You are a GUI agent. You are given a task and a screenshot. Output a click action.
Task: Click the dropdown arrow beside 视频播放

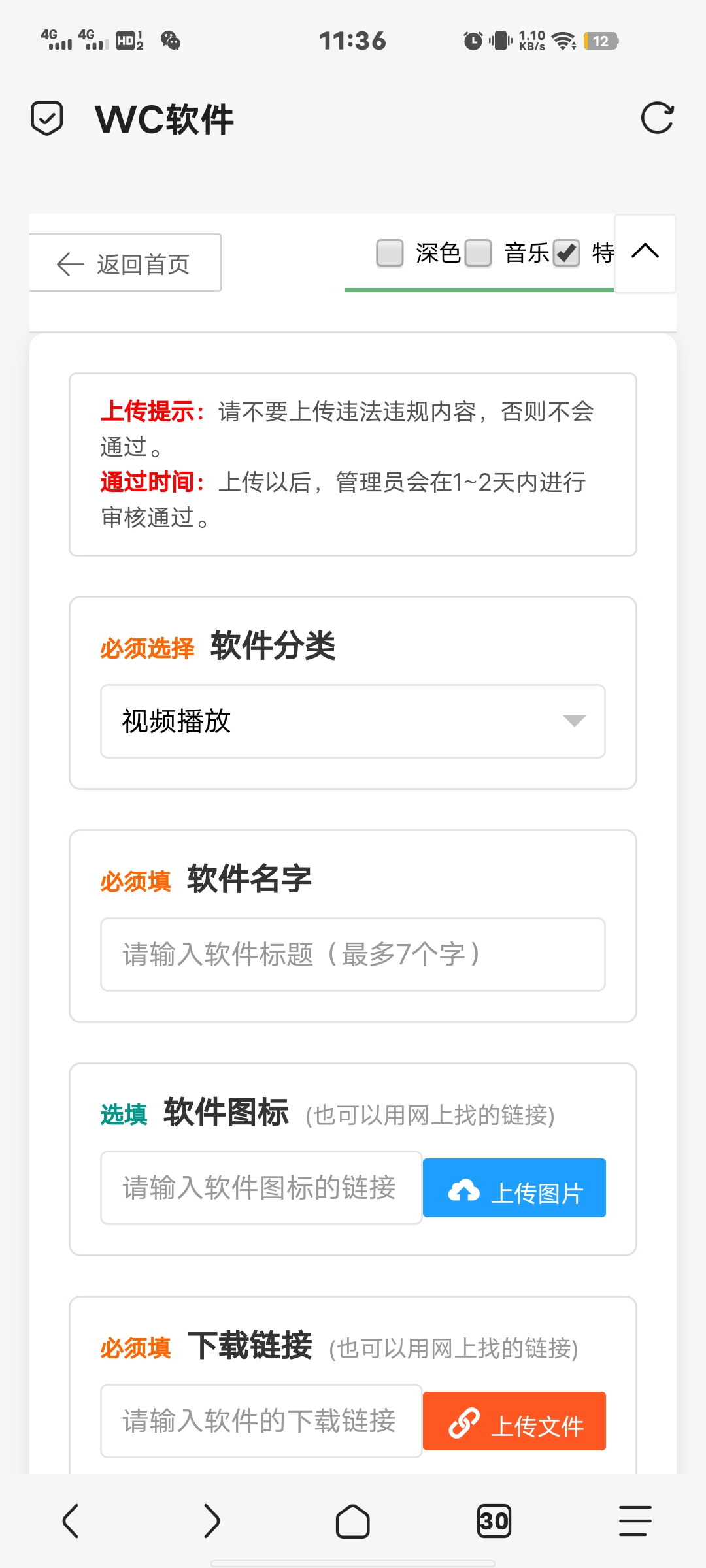click(x=574, y=721)
